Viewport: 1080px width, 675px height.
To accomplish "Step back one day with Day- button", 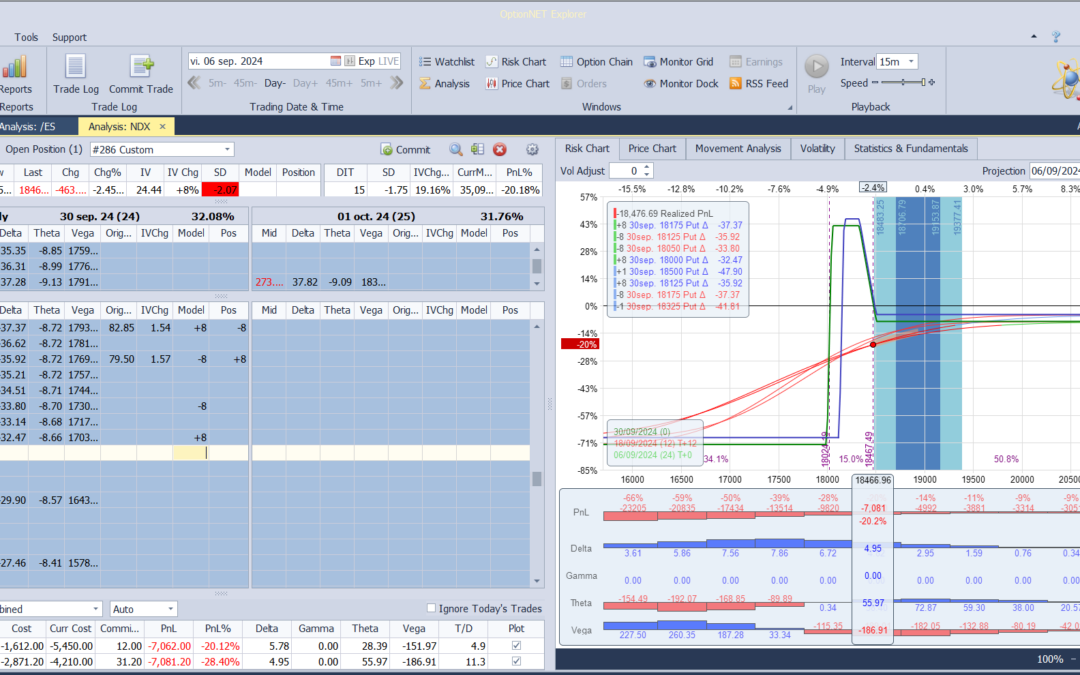I will tap(275, 83).
